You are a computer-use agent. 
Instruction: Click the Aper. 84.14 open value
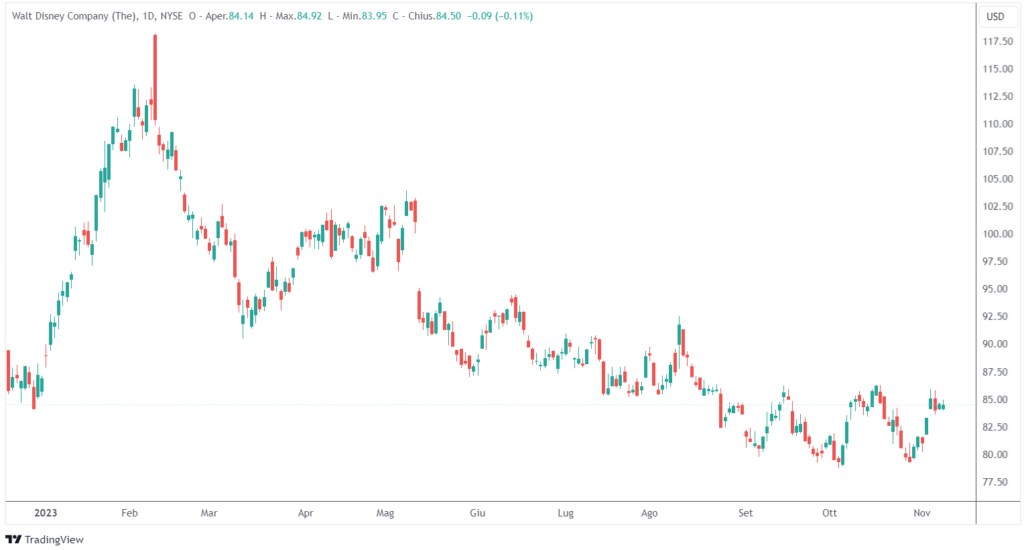pyautogui.click(x=240, y=17)
